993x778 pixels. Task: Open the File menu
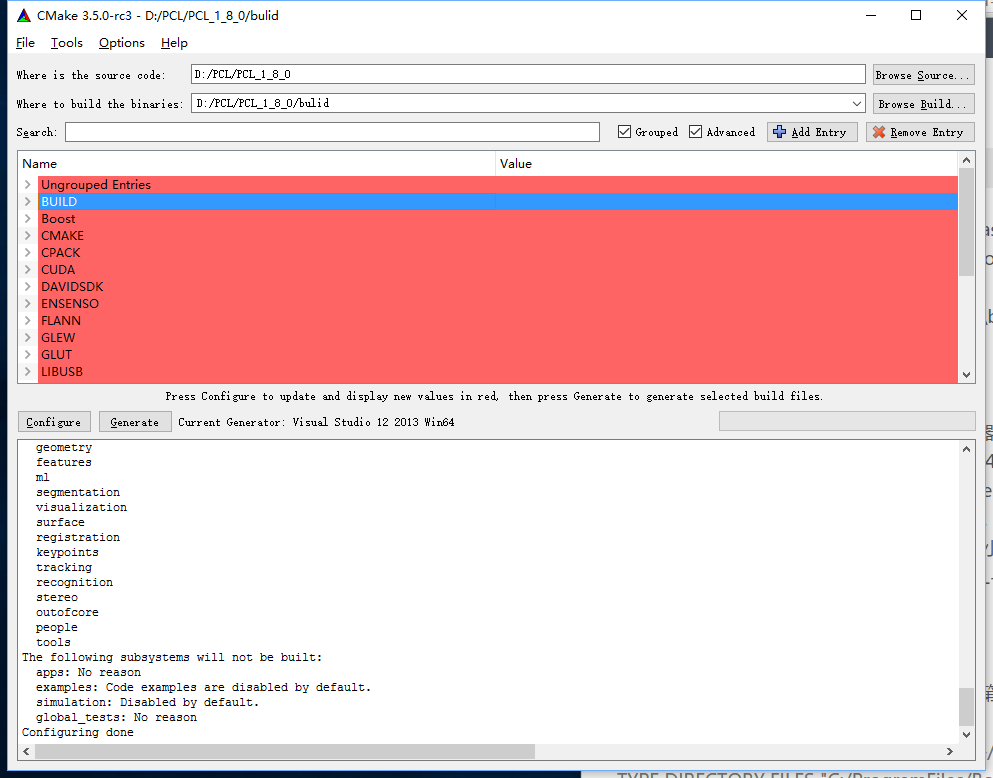pos(25,42)
